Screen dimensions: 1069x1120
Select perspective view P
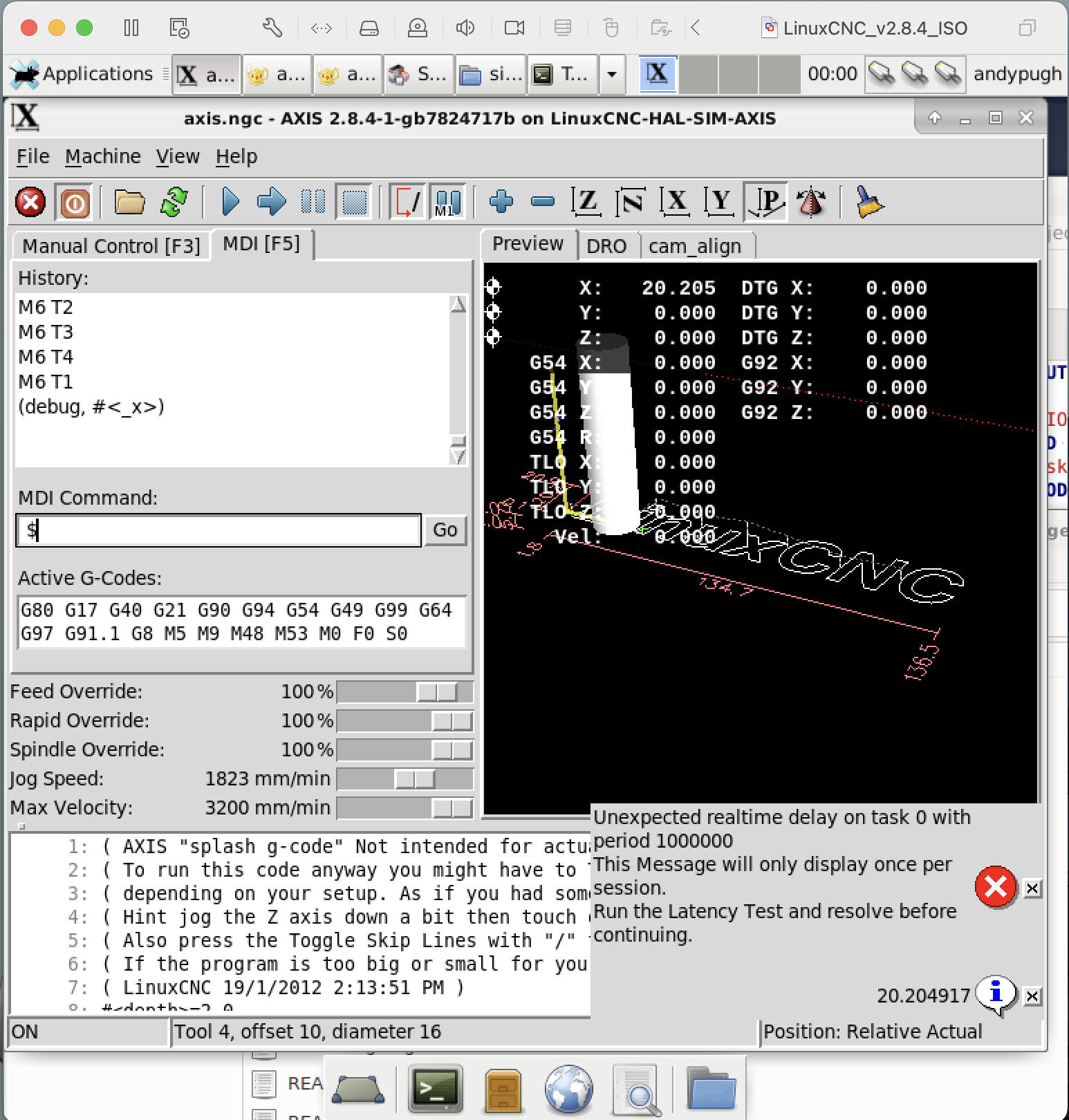coord(765,203)
